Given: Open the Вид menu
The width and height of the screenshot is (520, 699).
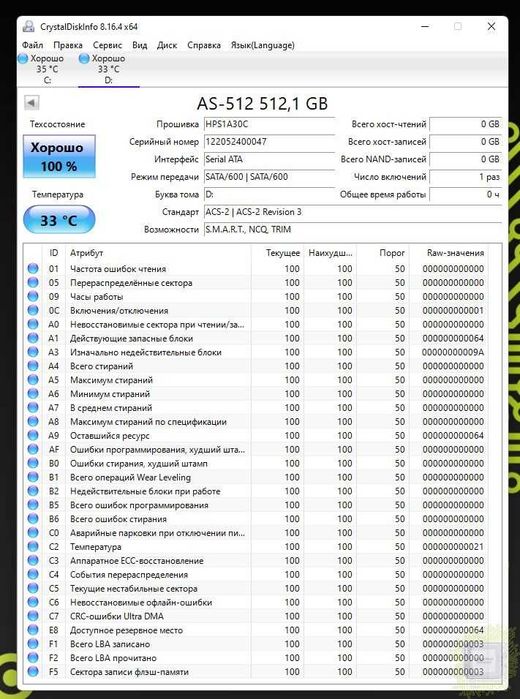Looking at the screenshot, I should point(140,45).
